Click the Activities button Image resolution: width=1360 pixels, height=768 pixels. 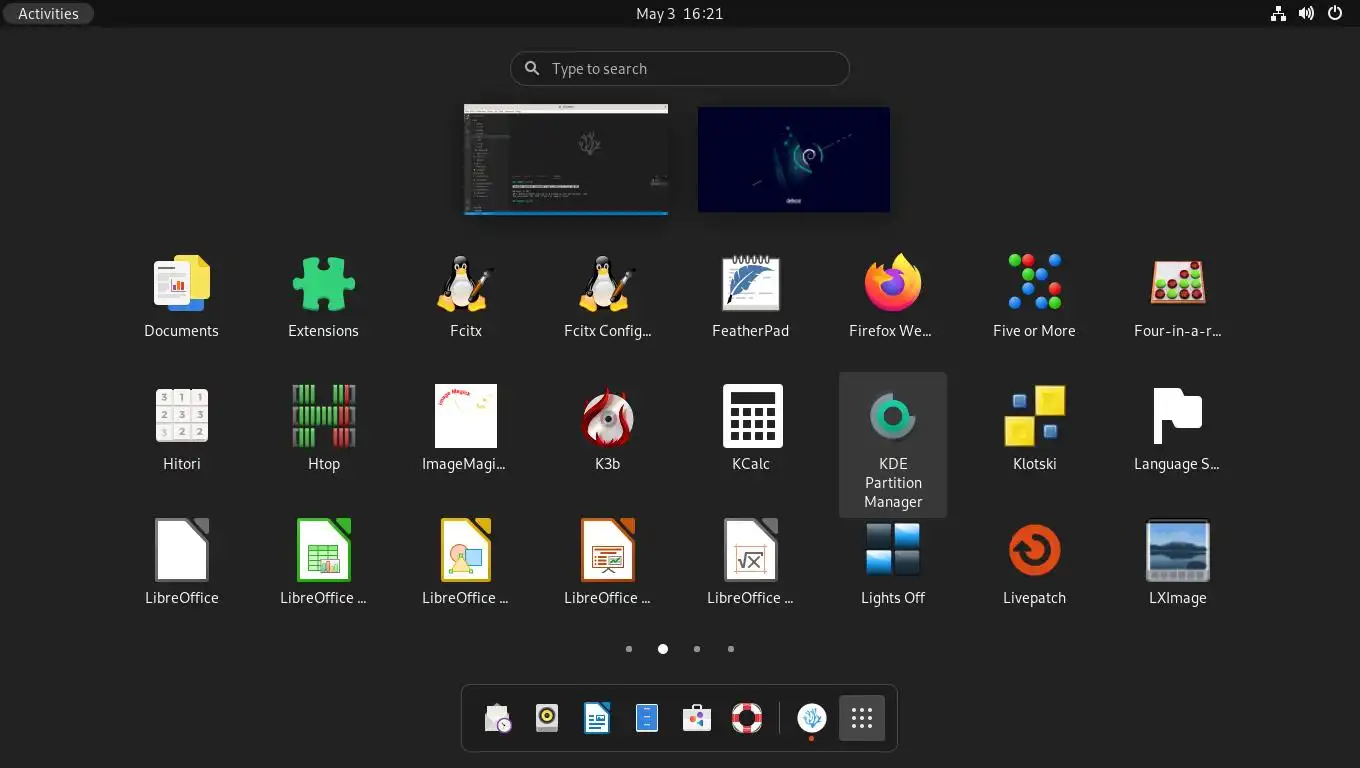48,14
